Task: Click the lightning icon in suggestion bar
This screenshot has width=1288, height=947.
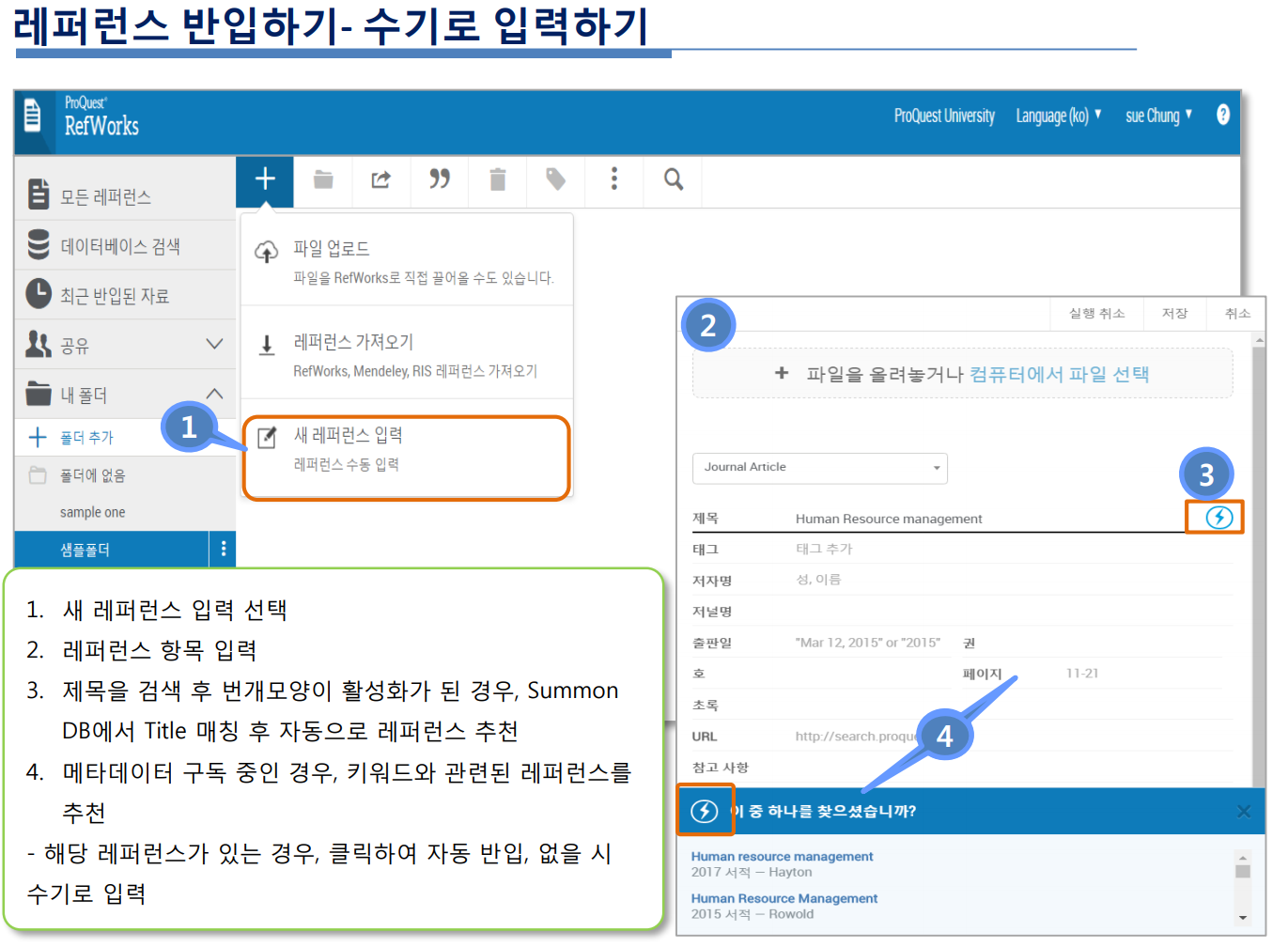Action: (x=705, y=811)
